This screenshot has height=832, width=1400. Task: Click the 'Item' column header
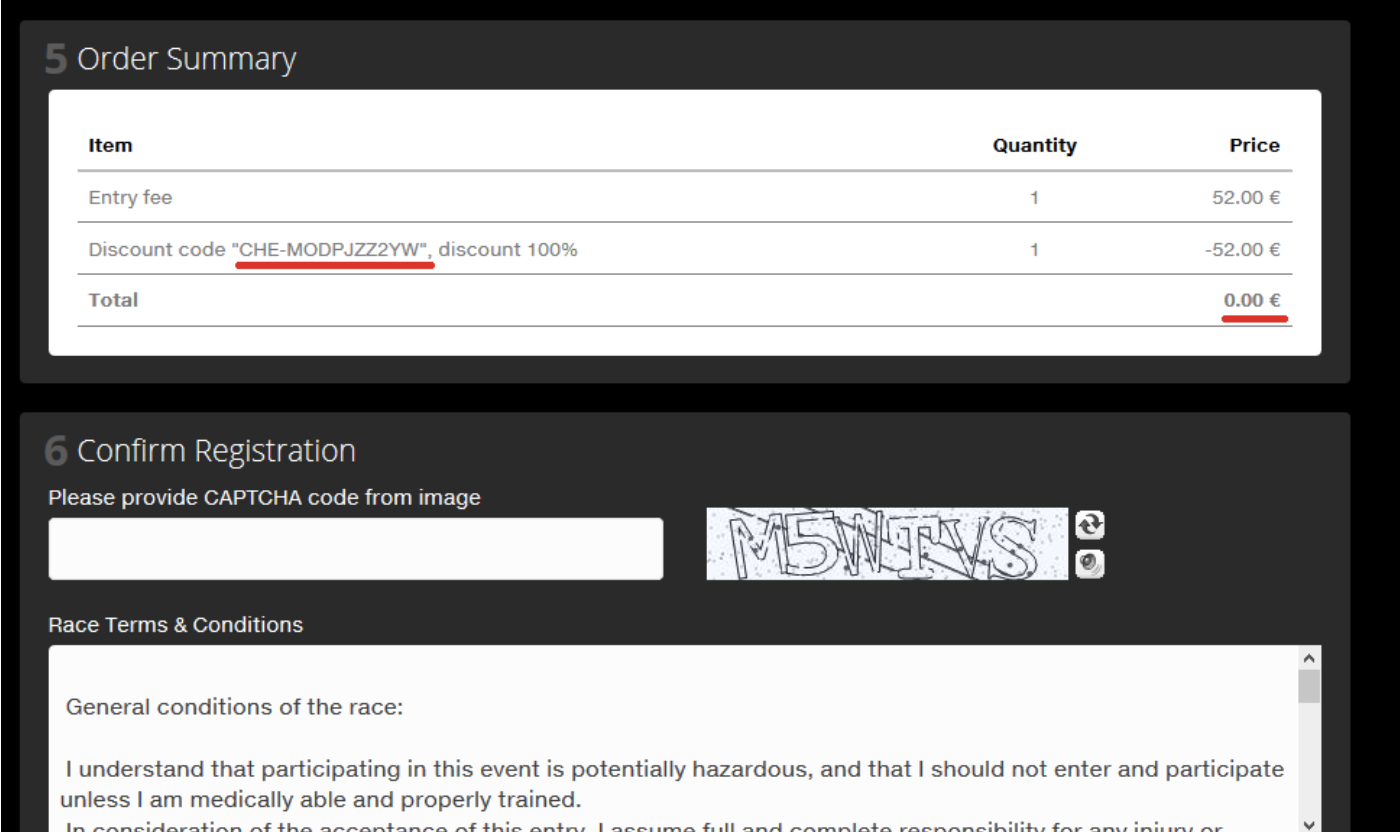(110, 145)
